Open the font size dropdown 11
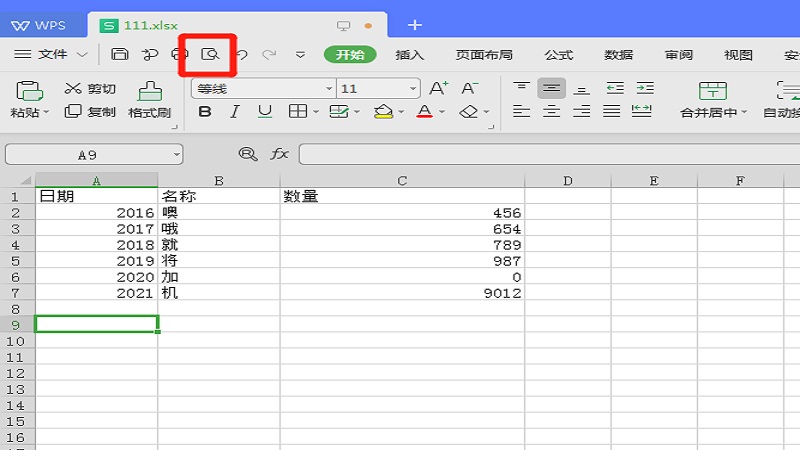800x450 pixels. [413, 89]
